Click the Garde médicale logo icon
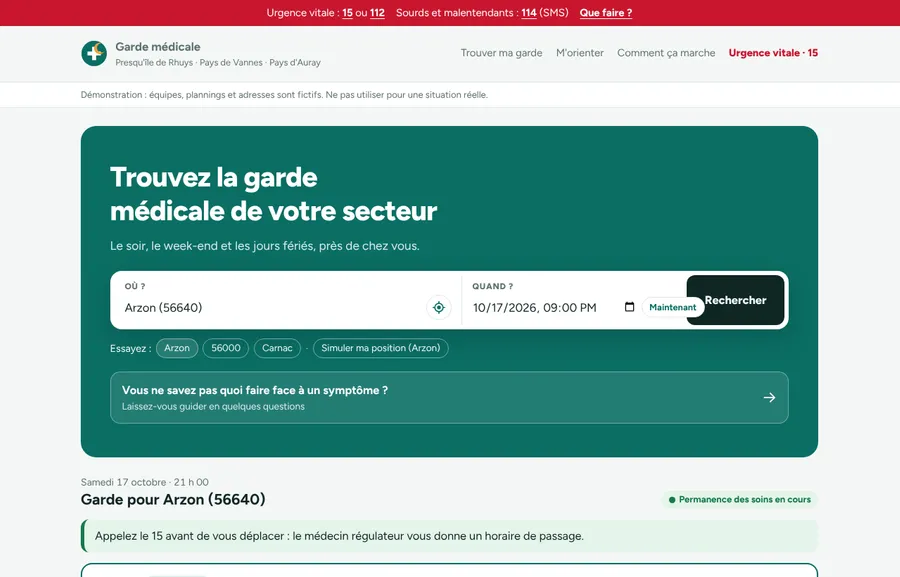 click(x=94, y=53)
